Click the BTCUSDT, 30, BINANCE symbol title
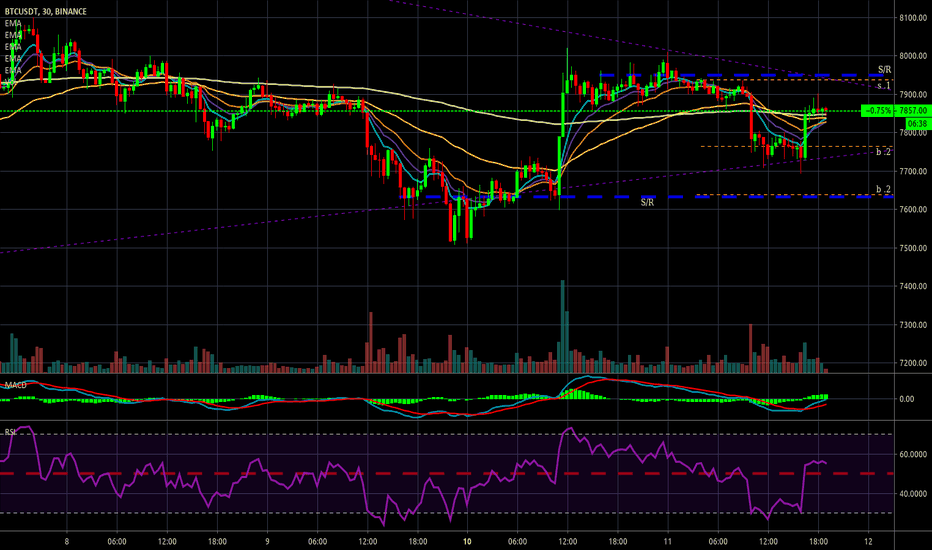The height and width of the screenshot is (550, 932). click(45, 11)
